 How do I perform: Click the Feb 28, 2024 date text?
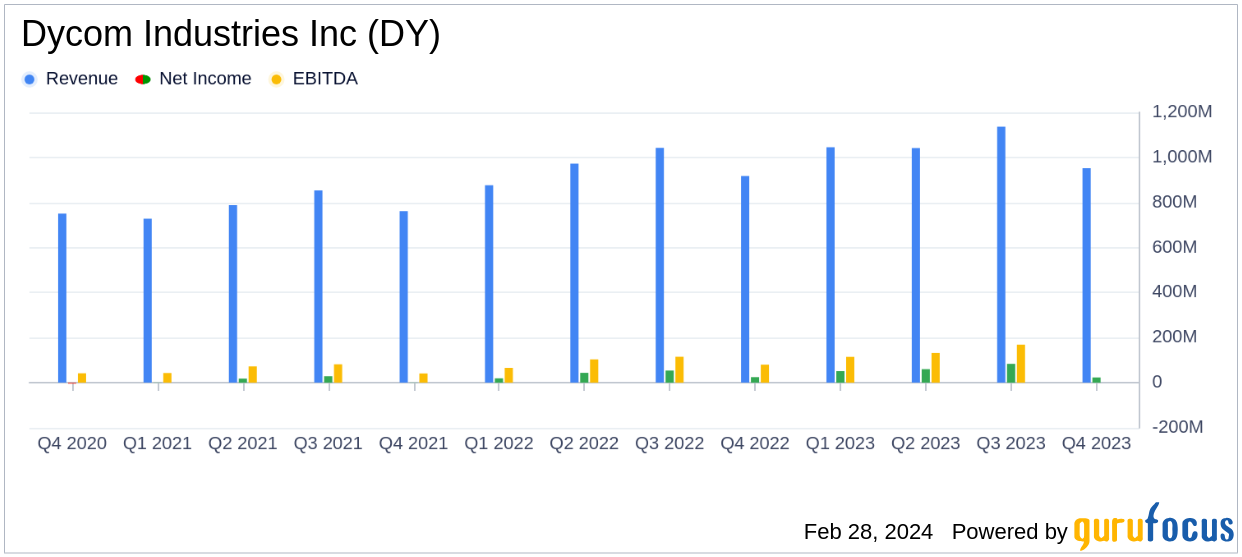pos(868,532)
